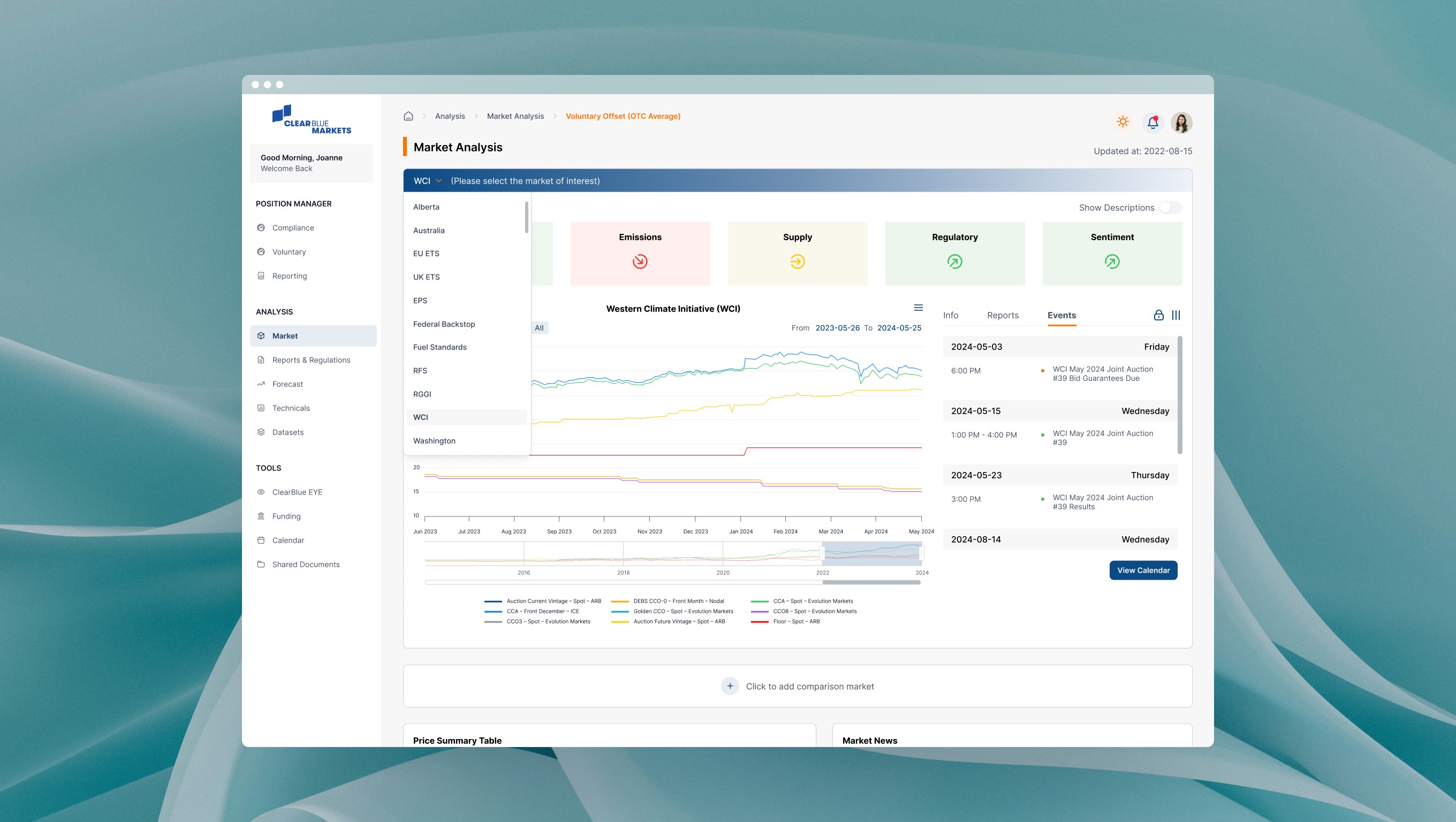Open Forecast in Analysis sidebar
The width and height of the screenshot is (1456, 822).
287,384
